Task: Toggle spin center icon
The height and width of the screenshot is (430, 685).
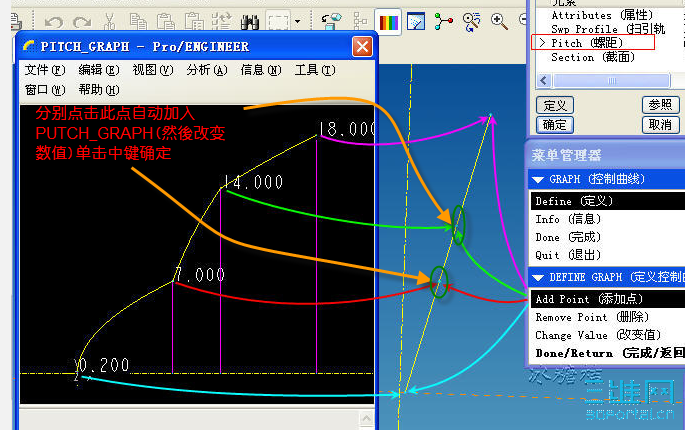Action: point(443,21)
